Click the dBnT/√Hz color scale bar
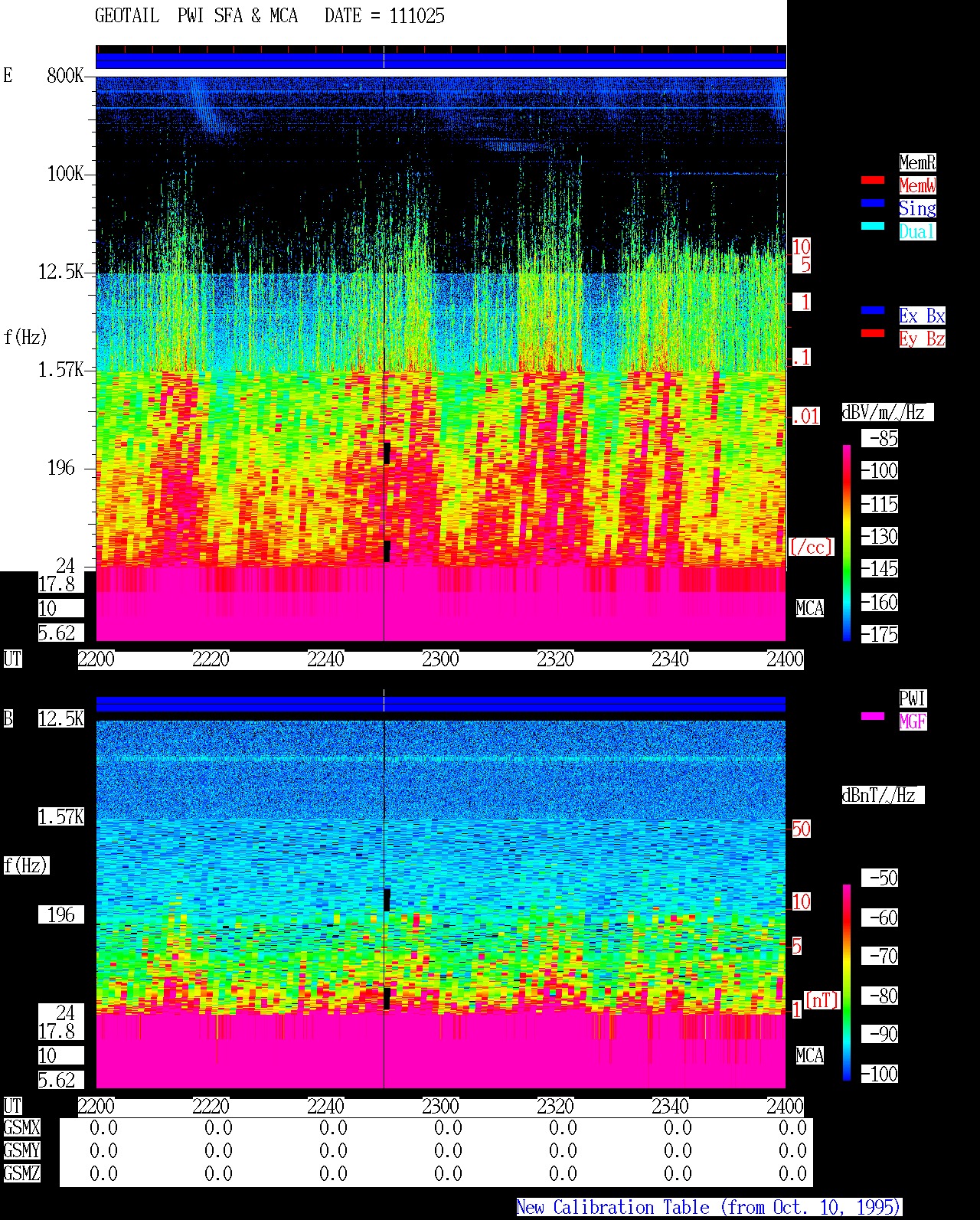 click(x=847, y=983)
